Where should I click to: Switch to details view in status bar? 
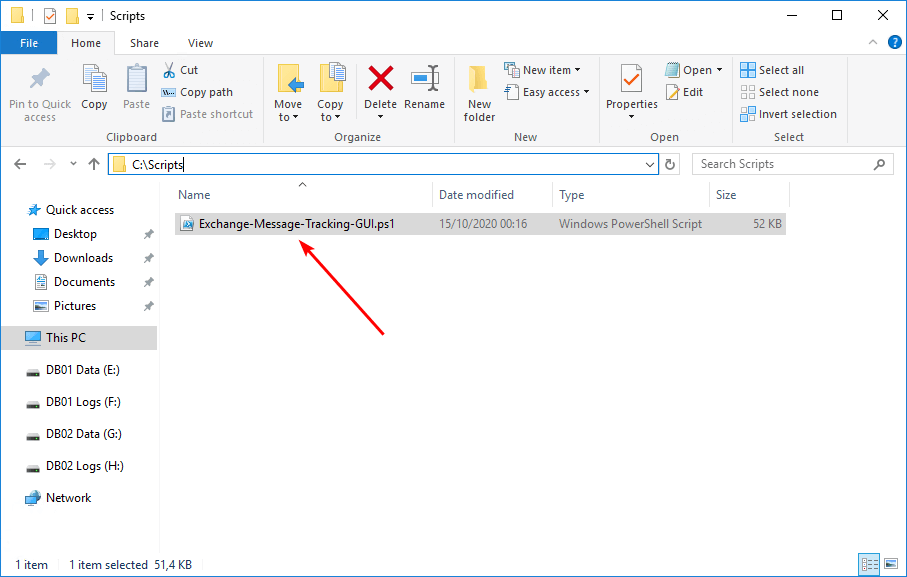(869, 564)
